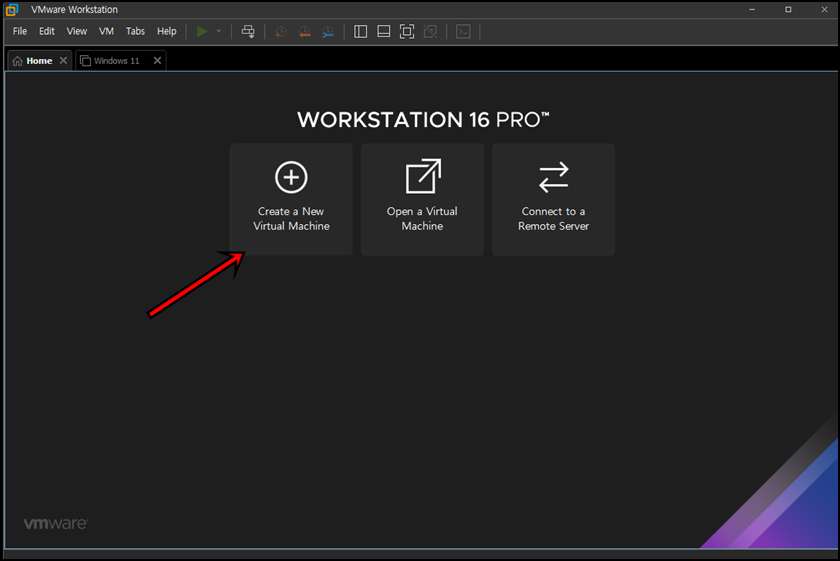
Task: Toggle the library sidebar view icon
Action: [361, 32]
